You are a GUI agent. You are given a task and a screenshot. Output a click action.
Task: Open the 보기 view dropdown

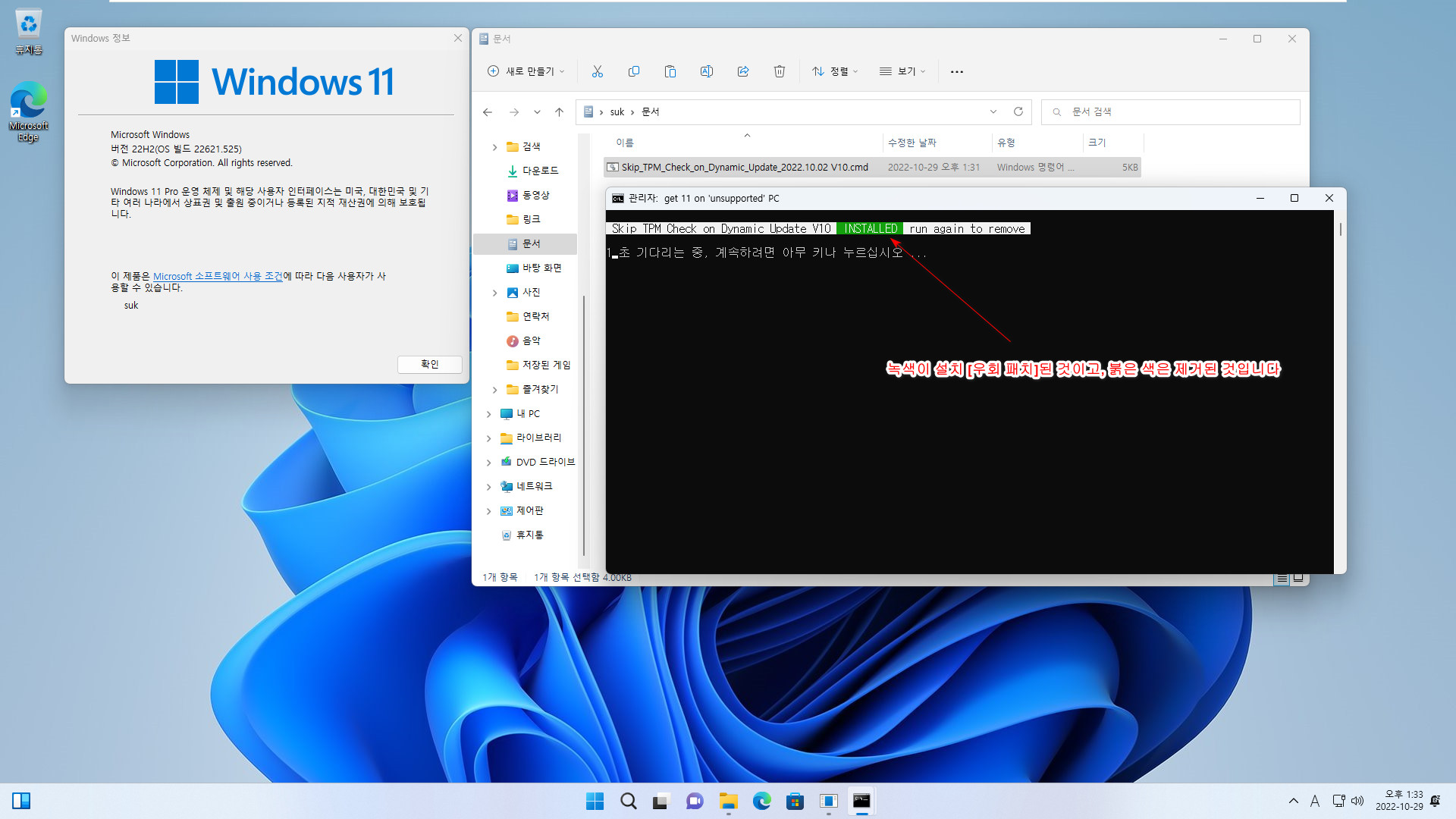902,71
